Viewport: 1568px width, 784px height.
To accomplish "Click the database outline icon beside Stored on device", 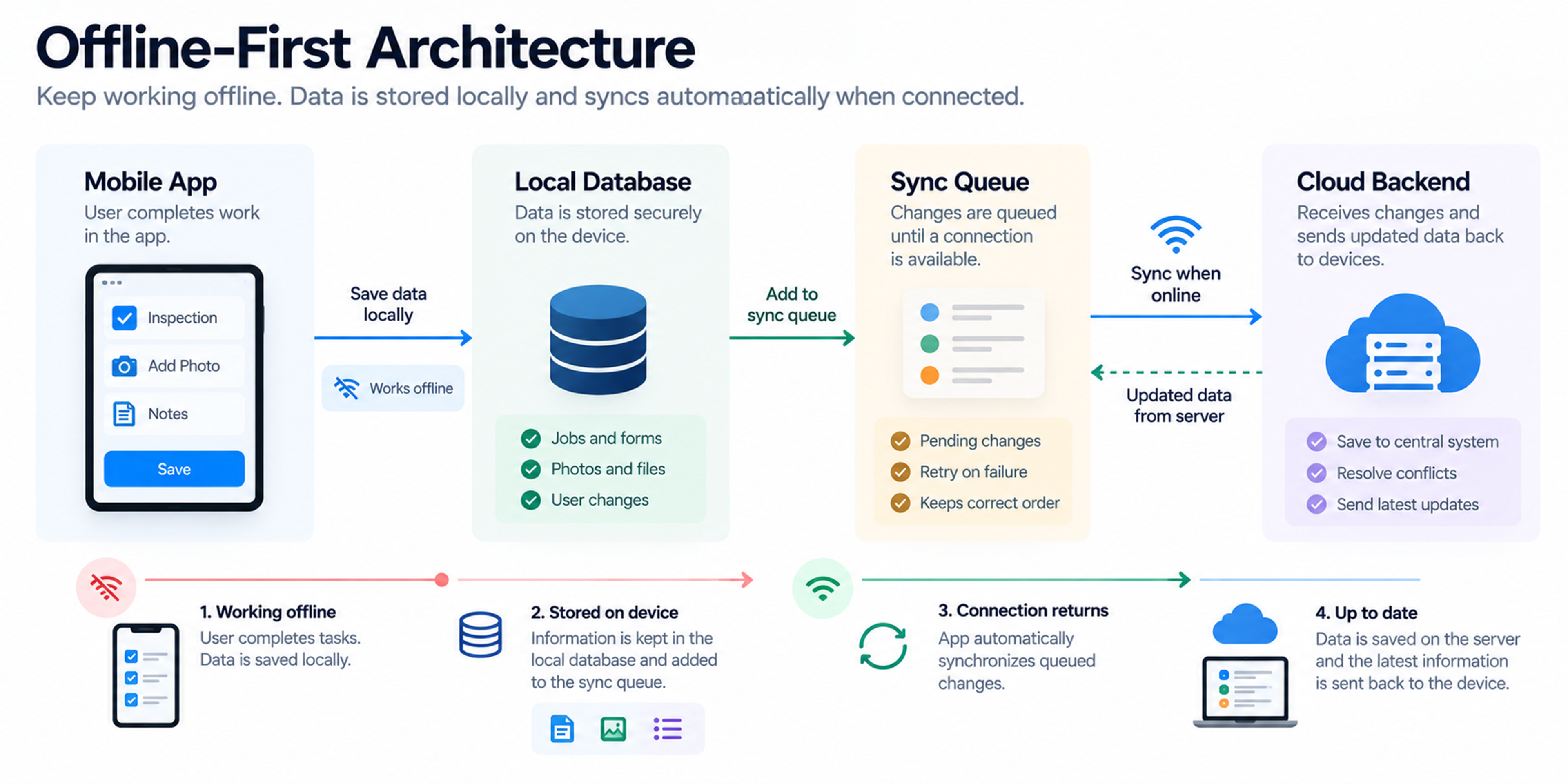I will (x=480, y=635).
